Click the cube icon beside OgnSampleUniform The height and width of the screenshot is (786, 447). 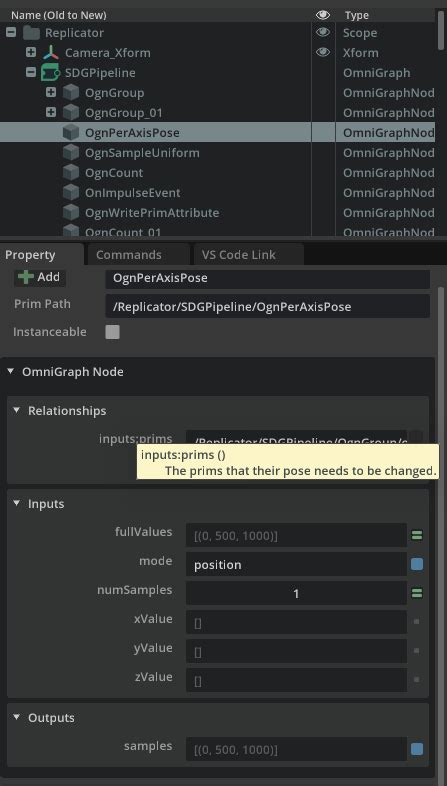point(71,152)
